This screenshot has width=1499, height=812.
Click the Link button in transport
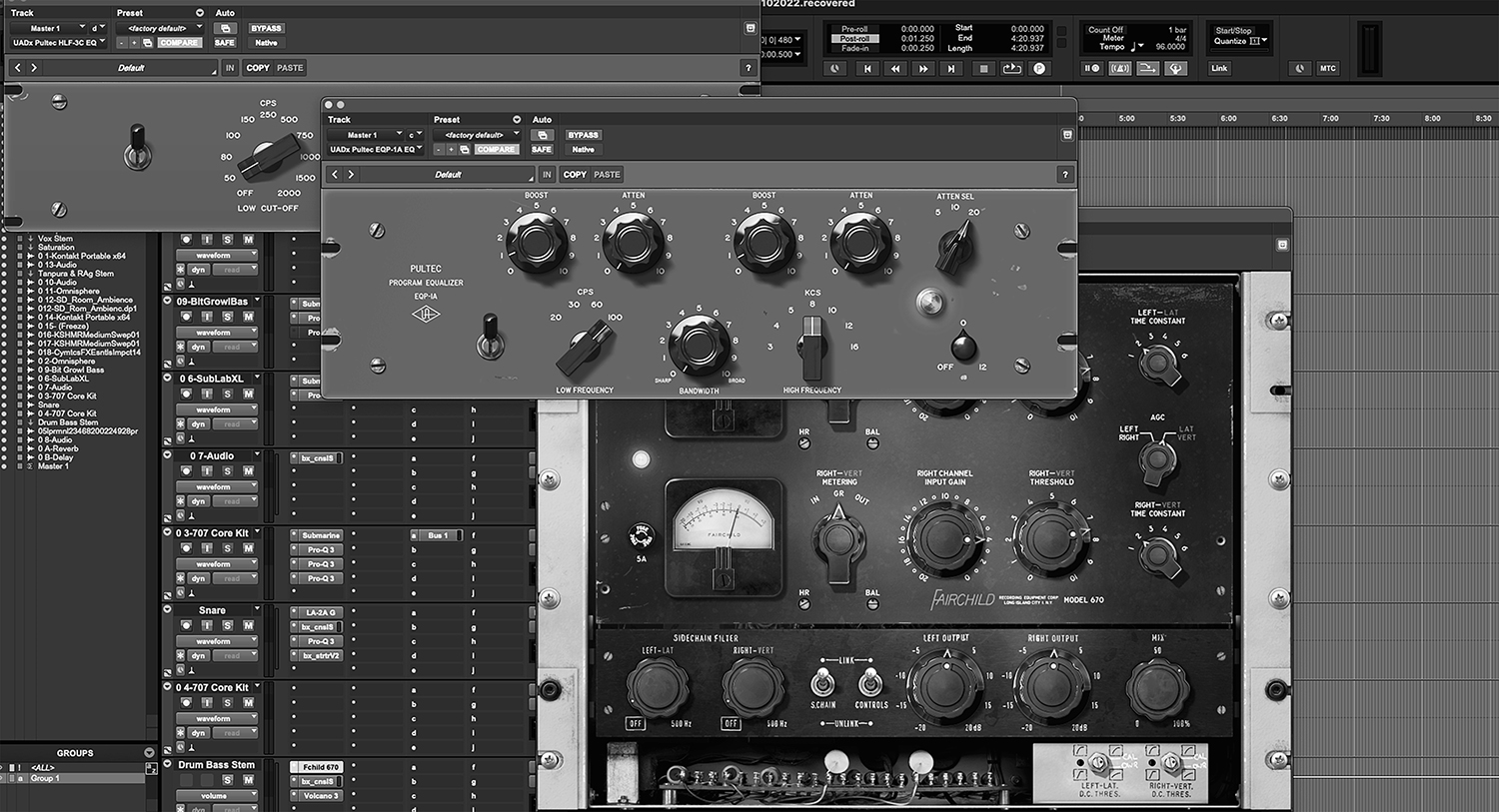click(1219, 69)
